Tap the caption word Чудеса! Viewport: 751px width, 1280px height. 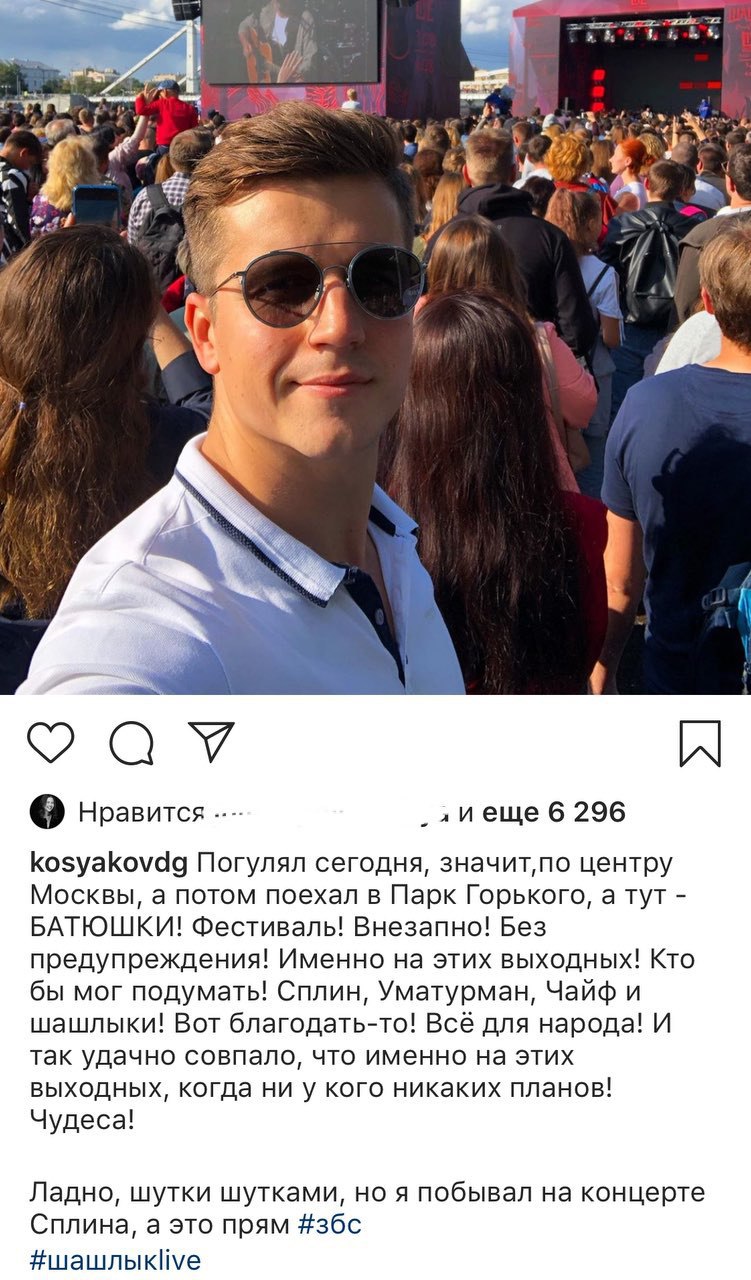pos(81,1122)
